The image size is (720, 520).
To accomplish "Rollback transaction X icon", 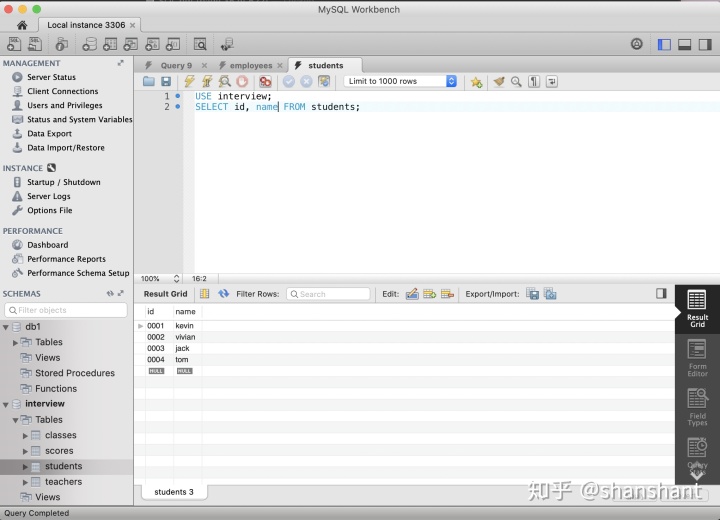I will pos(306,82).
